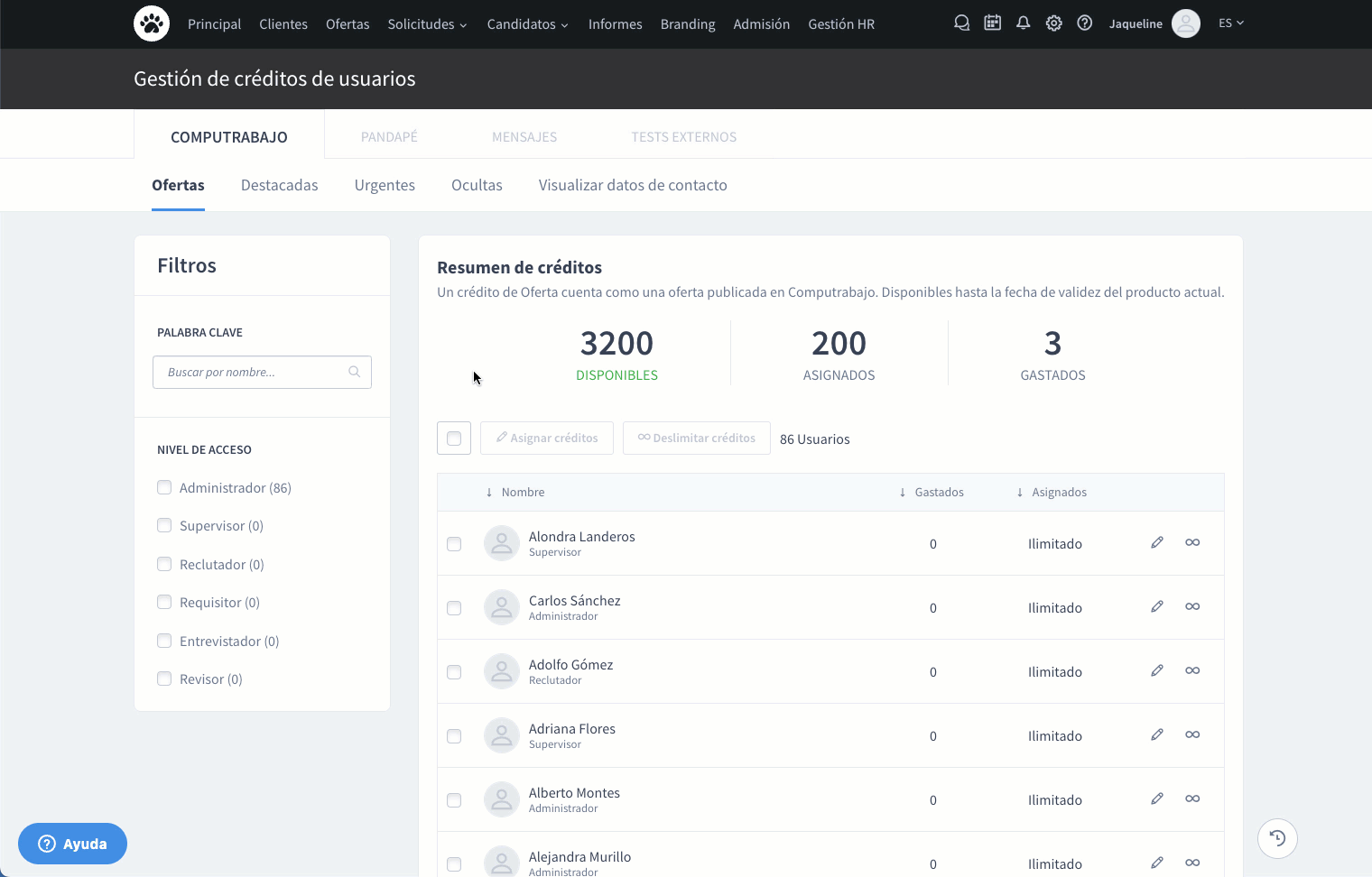Check the Administrador (86) filter
This screenshot has height=877, width=1372.
pos(164,488)
